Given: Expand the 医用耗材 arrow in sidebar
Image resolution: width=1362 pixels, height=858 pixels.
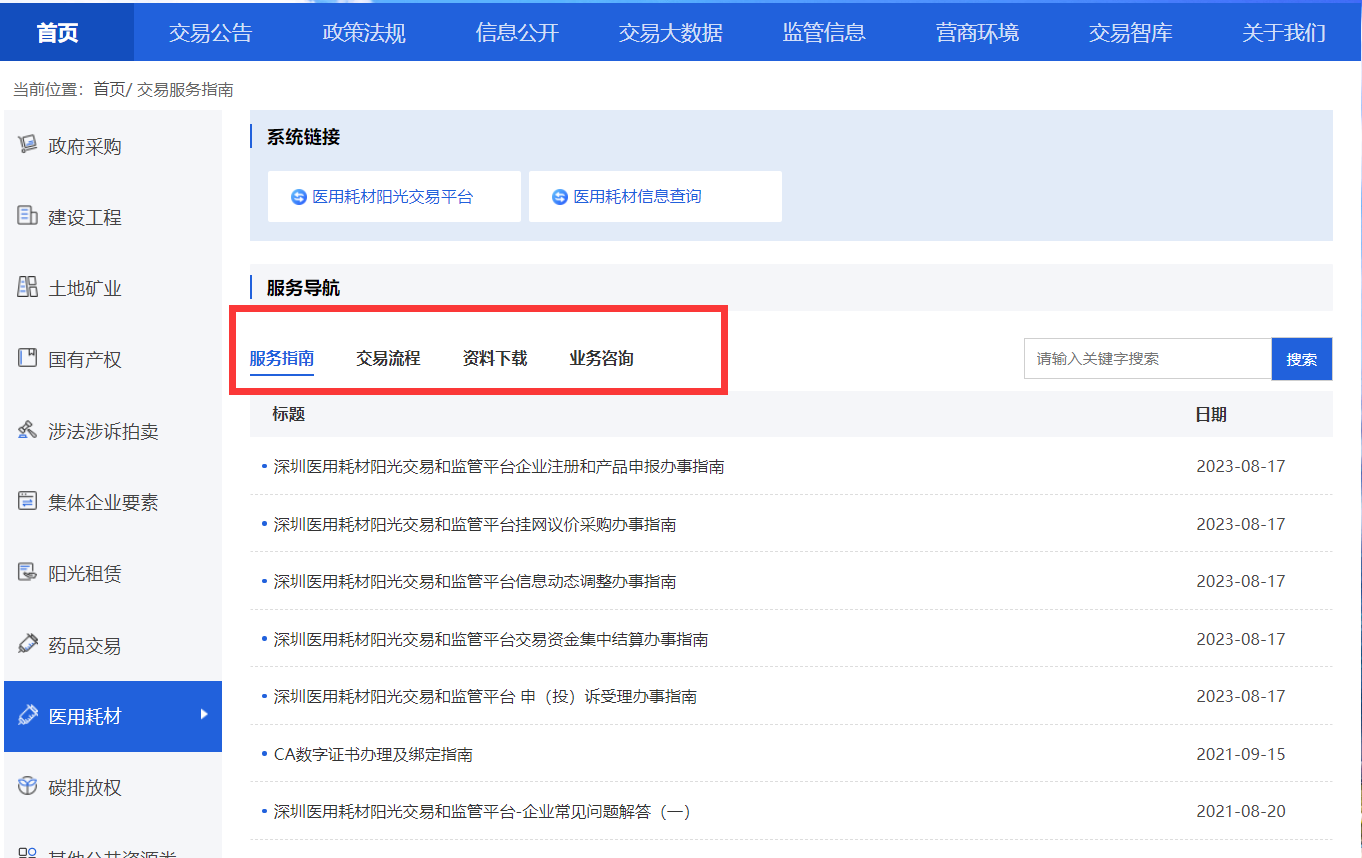Looking at the screenshot, I should point(204,714).
